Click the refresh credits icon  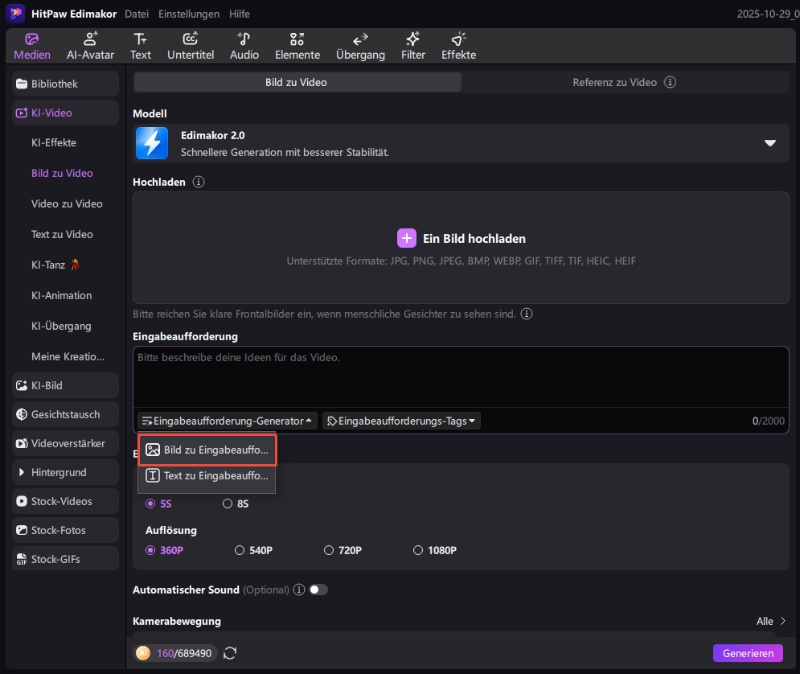tap(230, 653)
